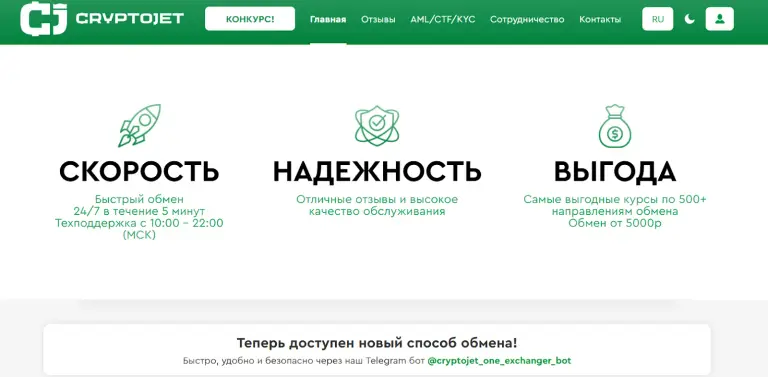The width and height of the screenshot is (768, 377).
Task: Click the НАДЕЖНОСТЬ heading
Action: pos(377,171)
